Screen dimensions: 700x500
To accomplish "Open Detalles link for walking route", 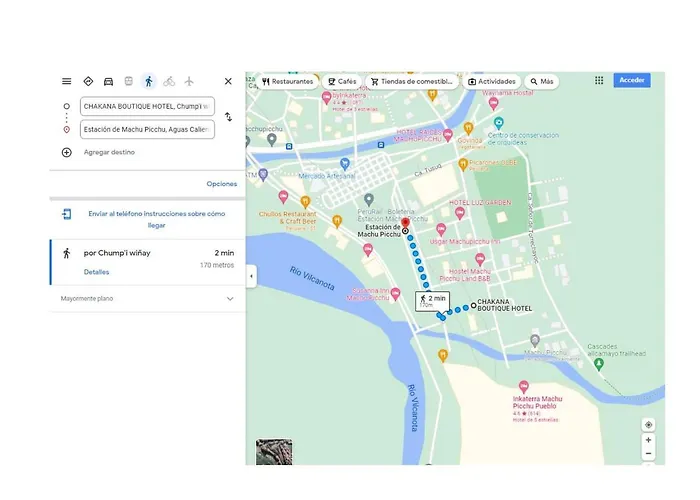I will point(96,272).
